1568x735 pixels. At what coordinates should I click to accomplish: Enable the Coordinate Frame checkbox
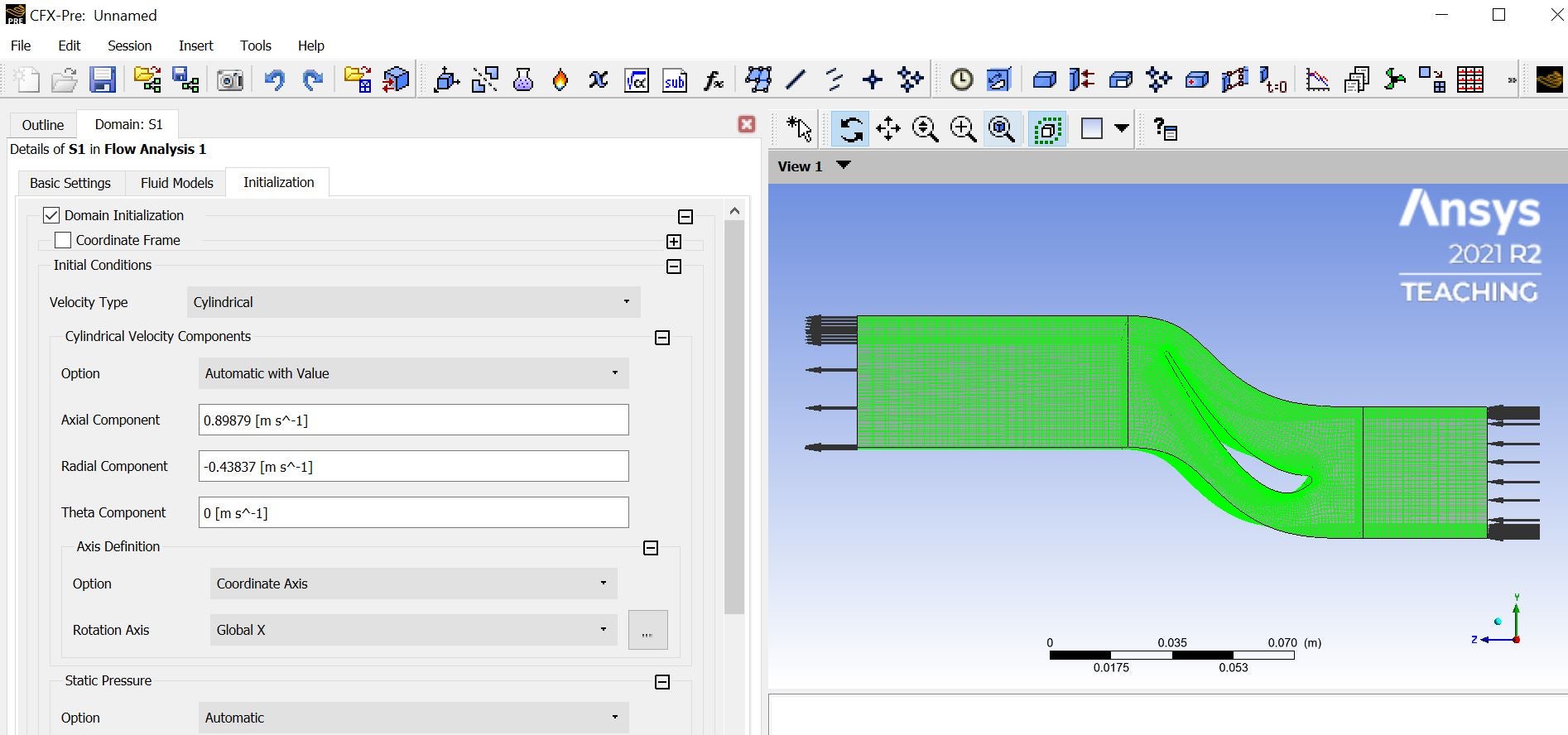click(63, 240)
